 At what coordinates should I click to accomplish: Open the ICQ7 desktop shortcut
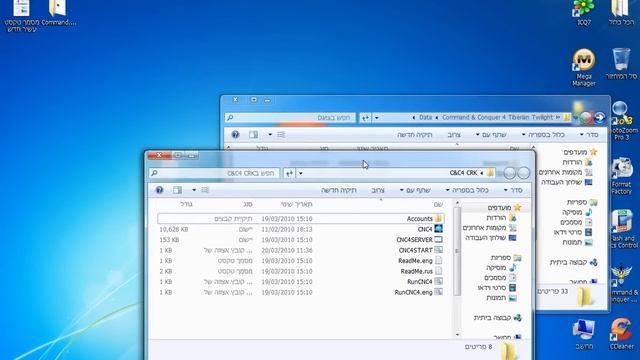(x=584, y=13)
